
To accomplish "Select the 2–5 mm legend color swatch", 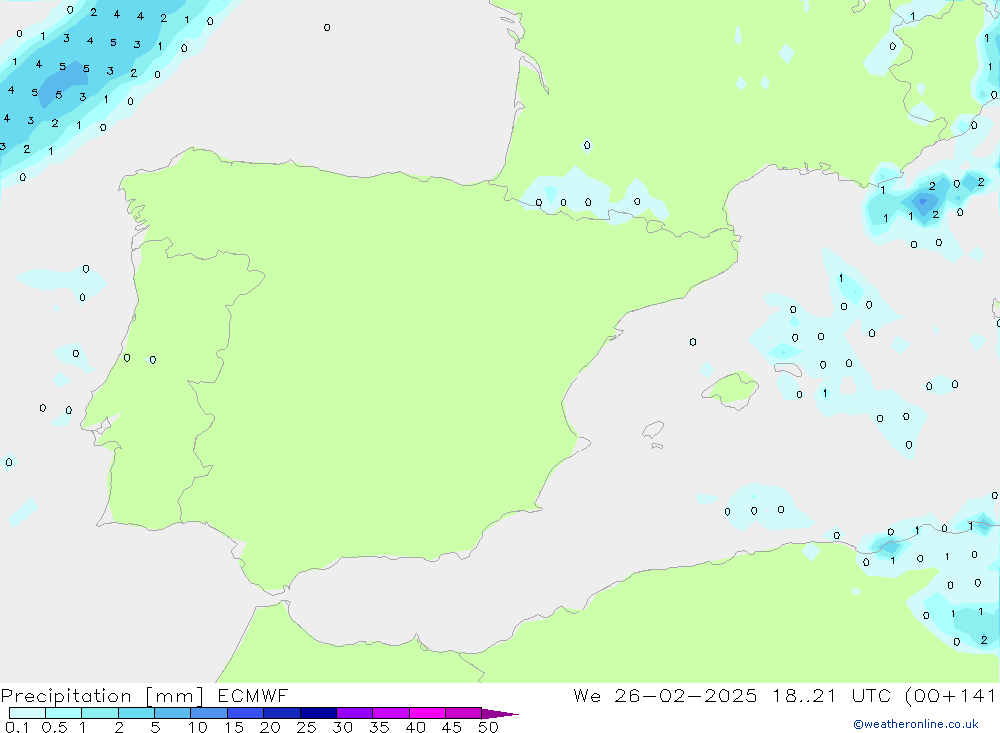I will [136, 713].
